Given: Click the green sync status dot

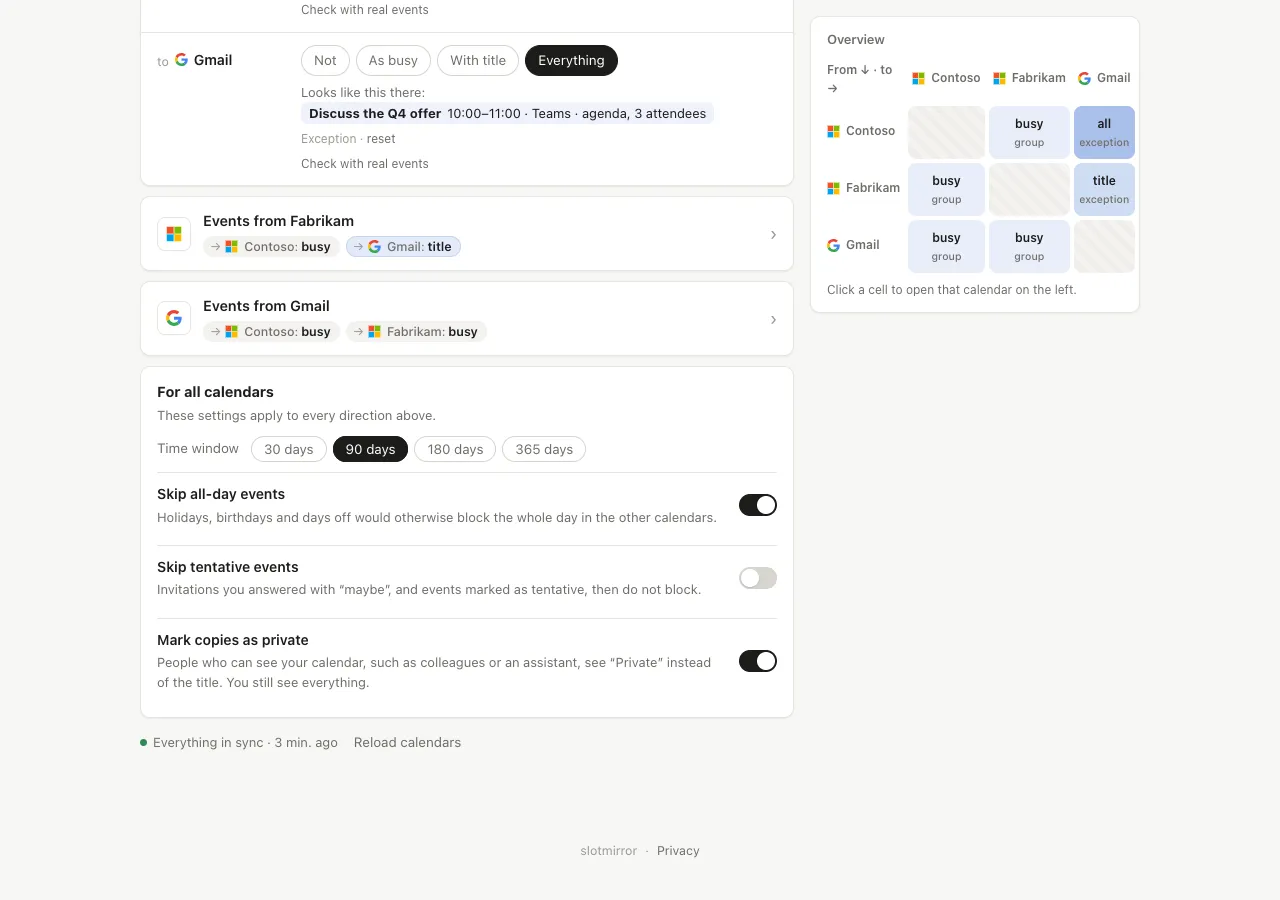Looking at the screenshot, I should coord(144,743).
